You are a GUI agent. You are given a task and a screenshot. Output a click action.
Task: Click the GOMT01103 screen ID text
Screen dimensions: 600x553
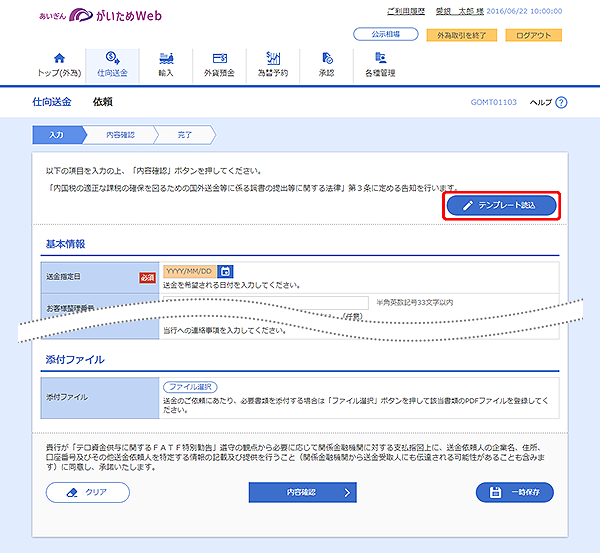click(x=494, y=102)
